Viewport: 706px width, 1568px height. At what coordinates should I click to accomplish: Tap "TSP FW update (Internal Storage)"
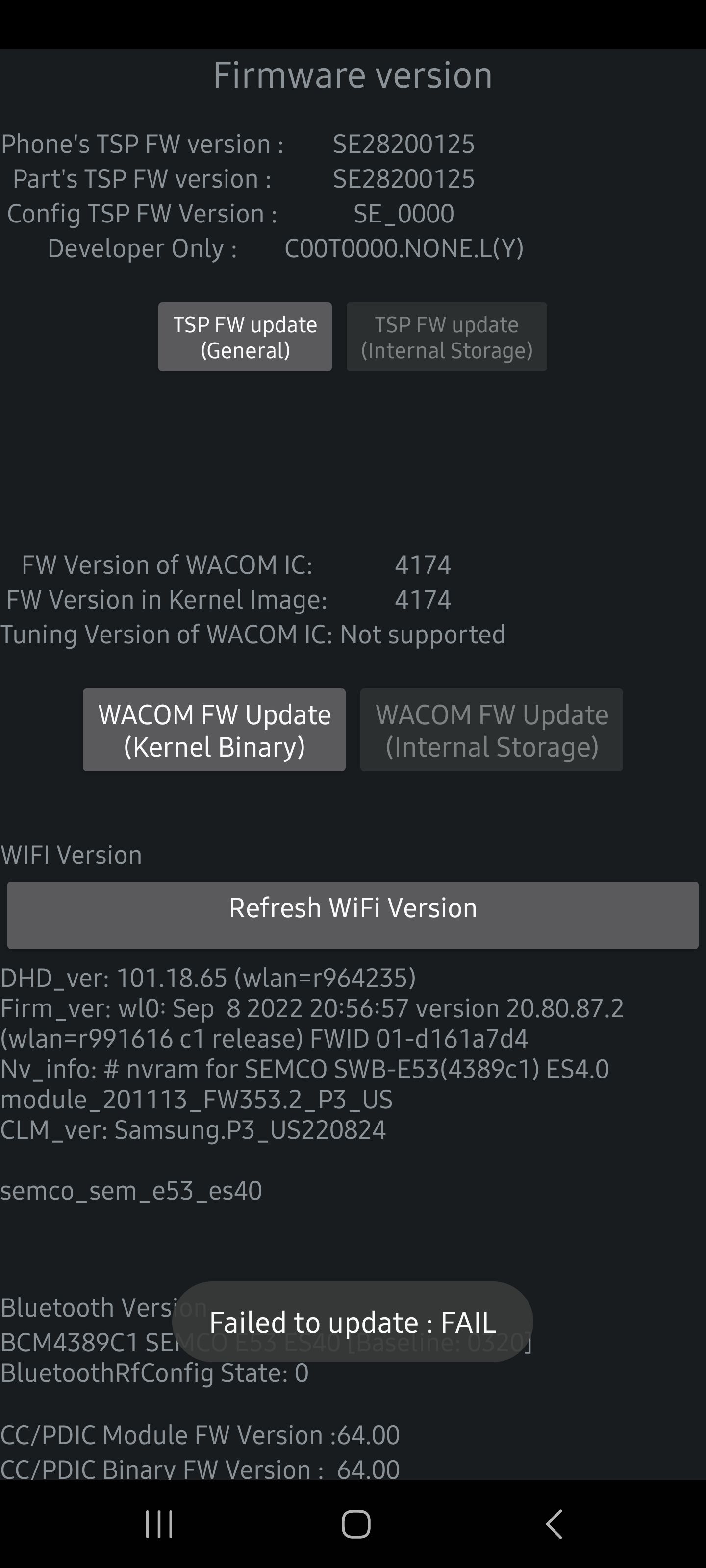pyautogui.click(x=447, y=337)
